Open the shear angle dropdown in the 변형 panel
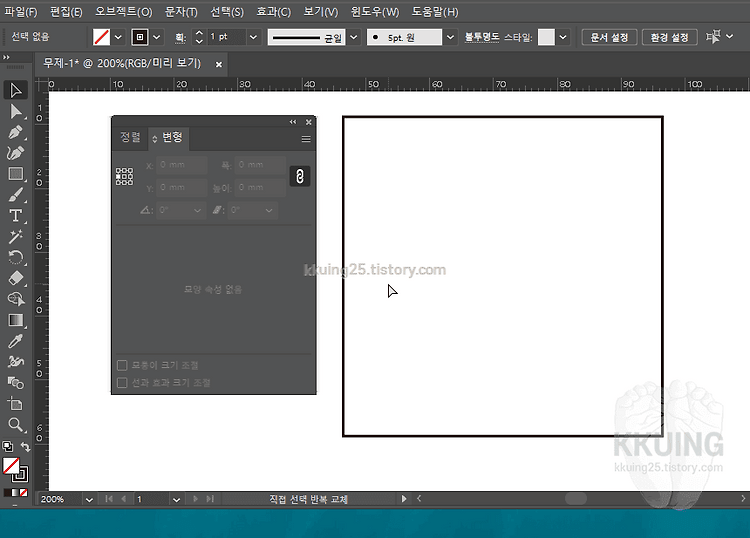The image size is (750, 538). click(x=269, y=210)
